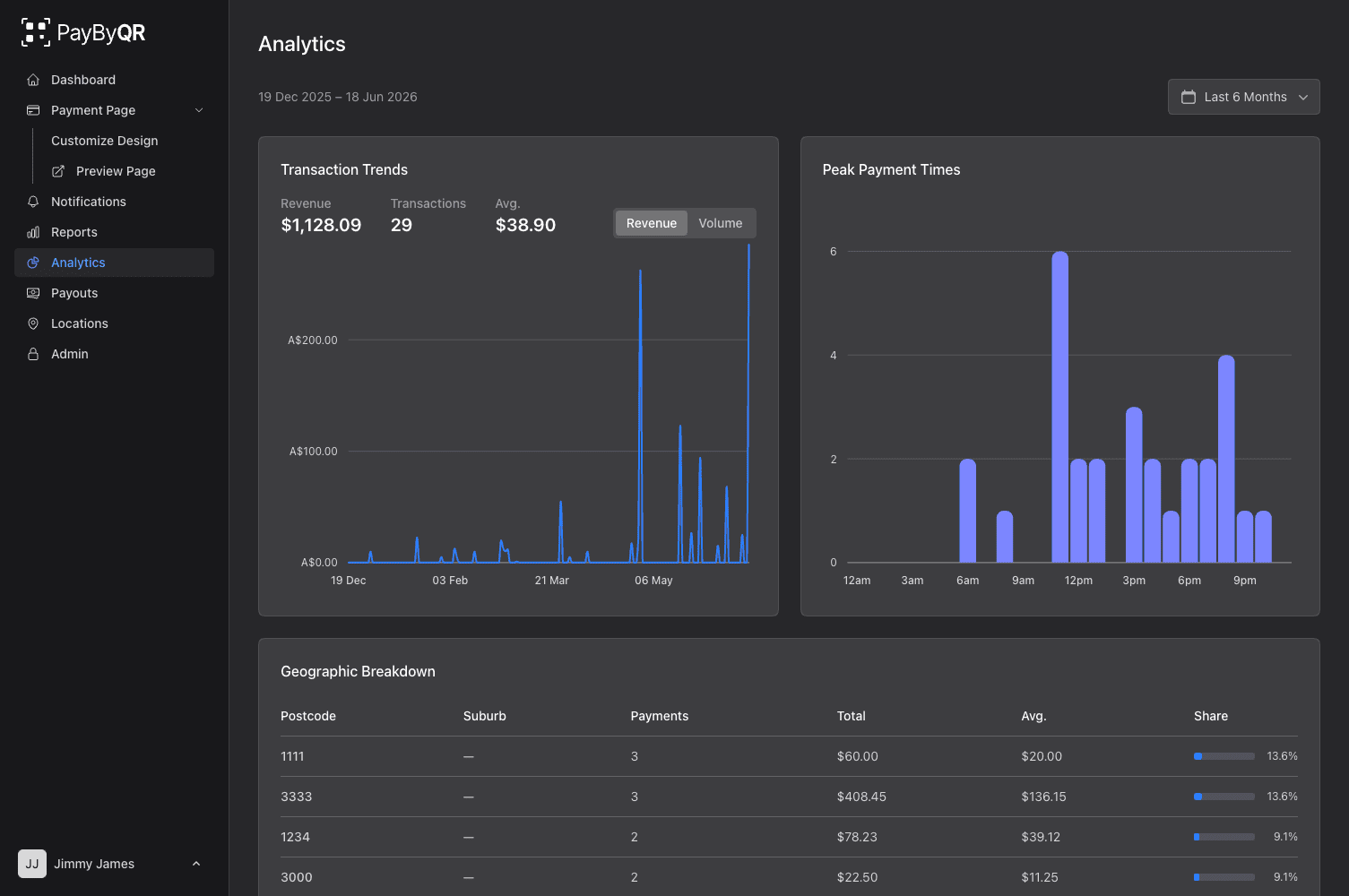Click the $1,128.09 revenue value
This screenshot has height=896, width=1349.
click(321, 225)
